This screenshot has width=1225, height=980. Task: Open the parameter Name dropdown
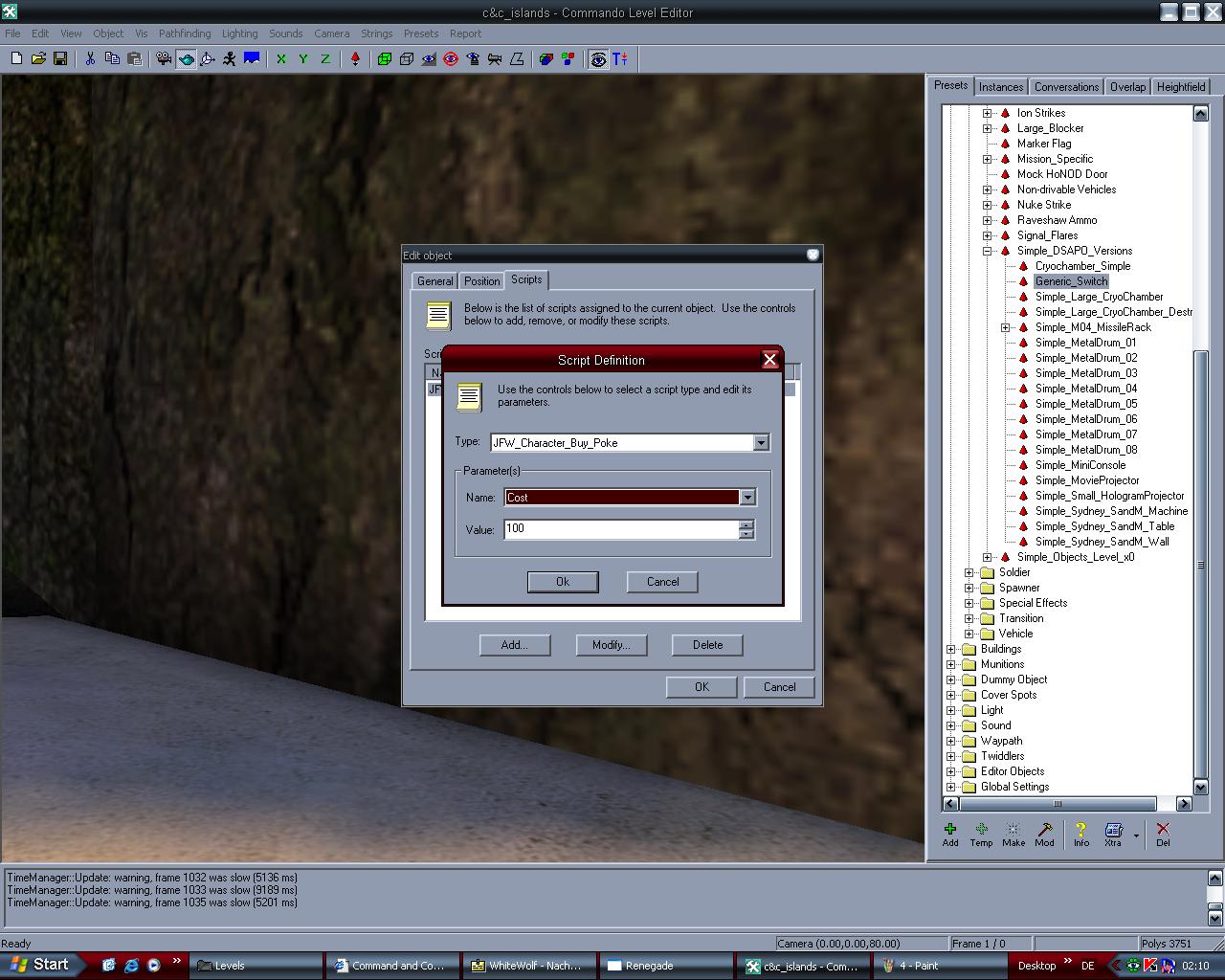[747, 498]
